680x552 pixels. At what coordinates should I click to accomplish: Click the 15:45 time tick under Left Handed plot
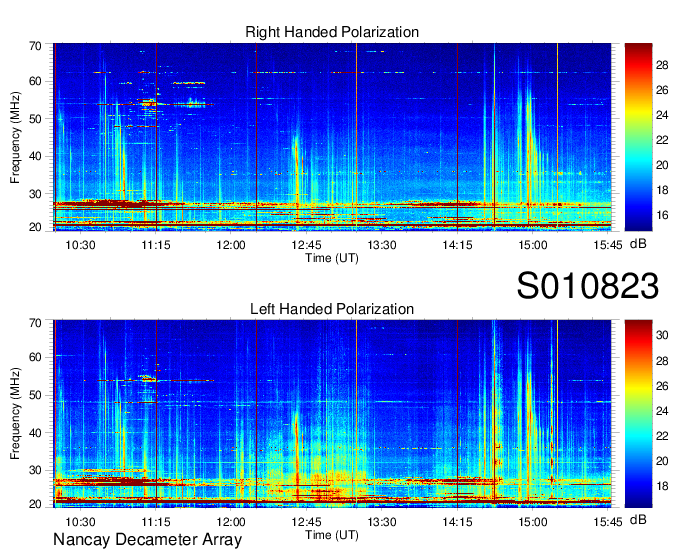tap(608, 522)
